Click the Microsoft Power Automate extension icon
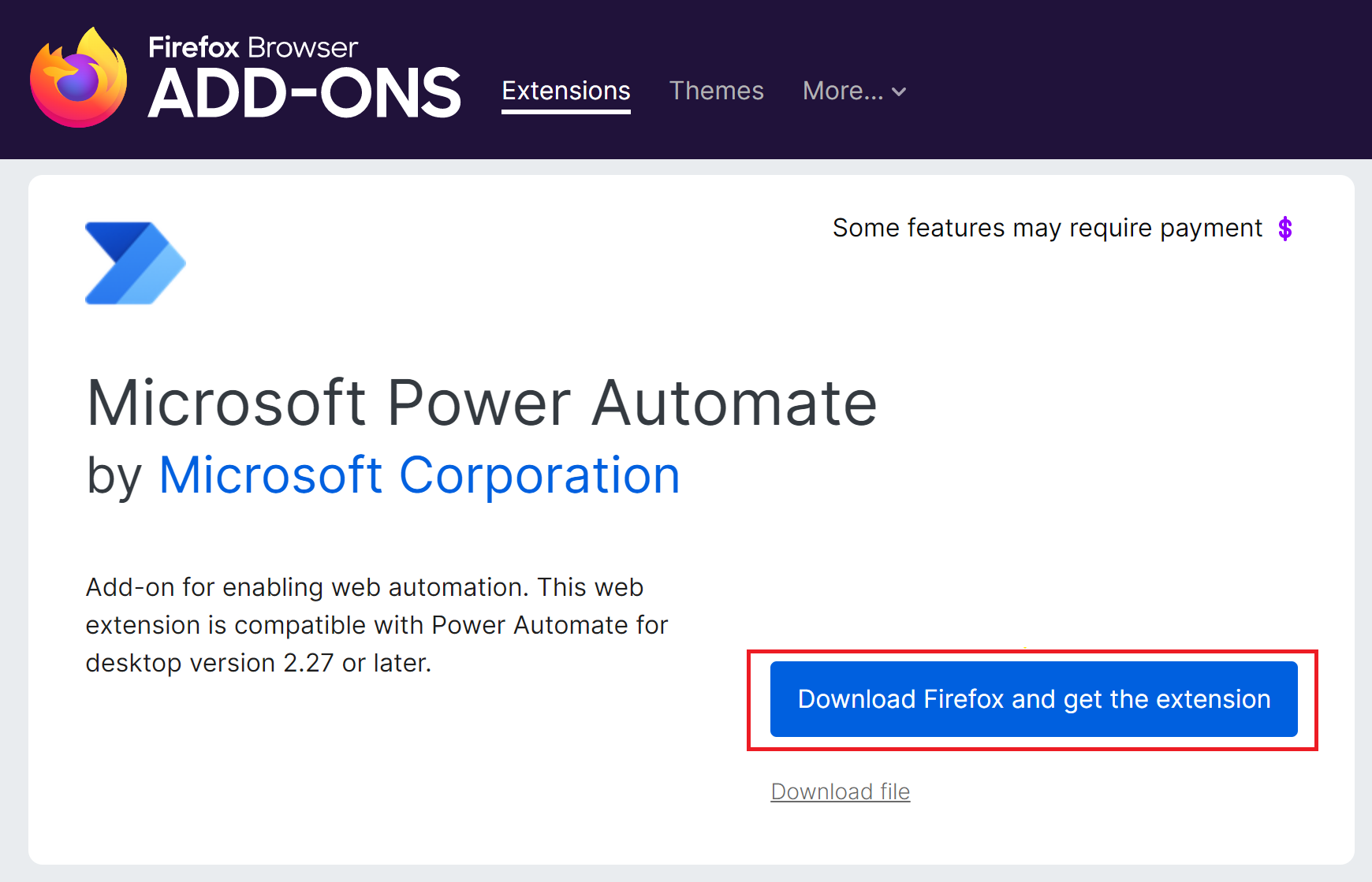 [x=134, y=262]
